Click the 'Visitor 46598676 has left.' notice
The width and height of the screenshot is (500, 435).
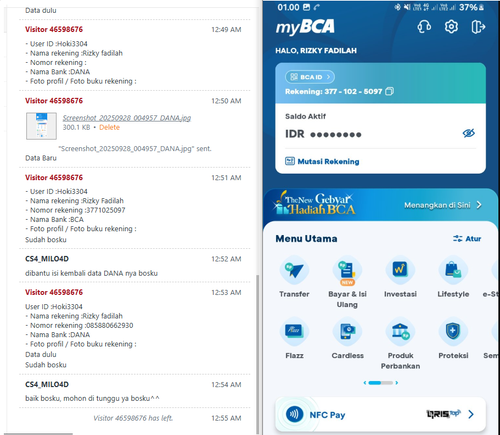(x=133, y=418)
